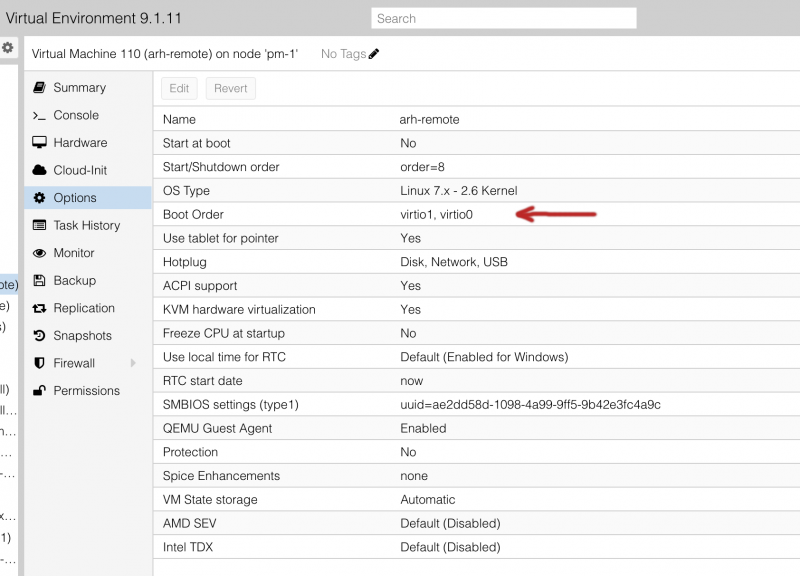Open the Console tab
Viewport: 800px width, 576px height.
pyautogui.click(x=88, y=115)
